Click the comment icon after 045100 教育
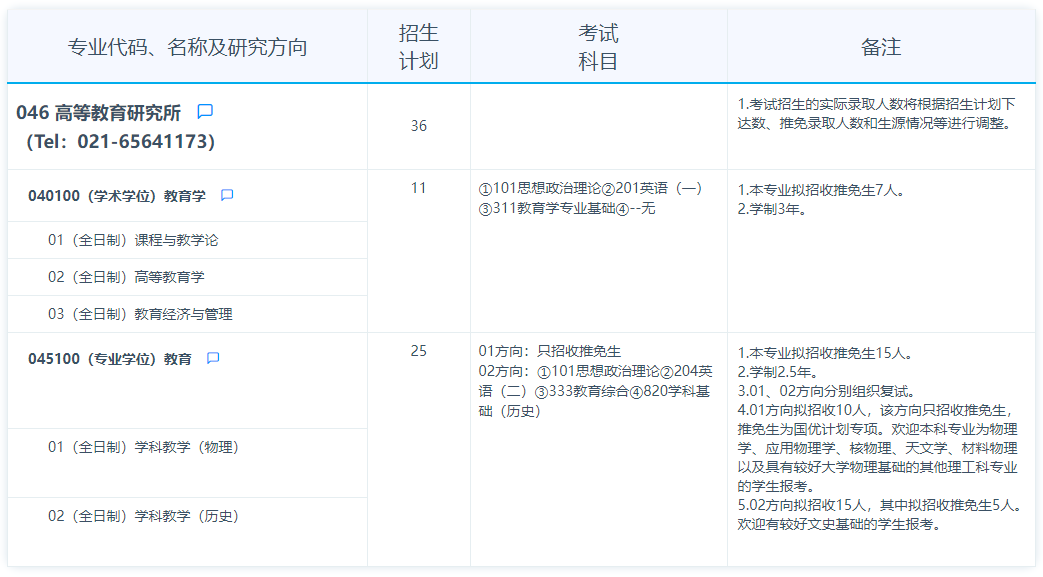This screenshot has height=577, width=1043. click(213, 359)
